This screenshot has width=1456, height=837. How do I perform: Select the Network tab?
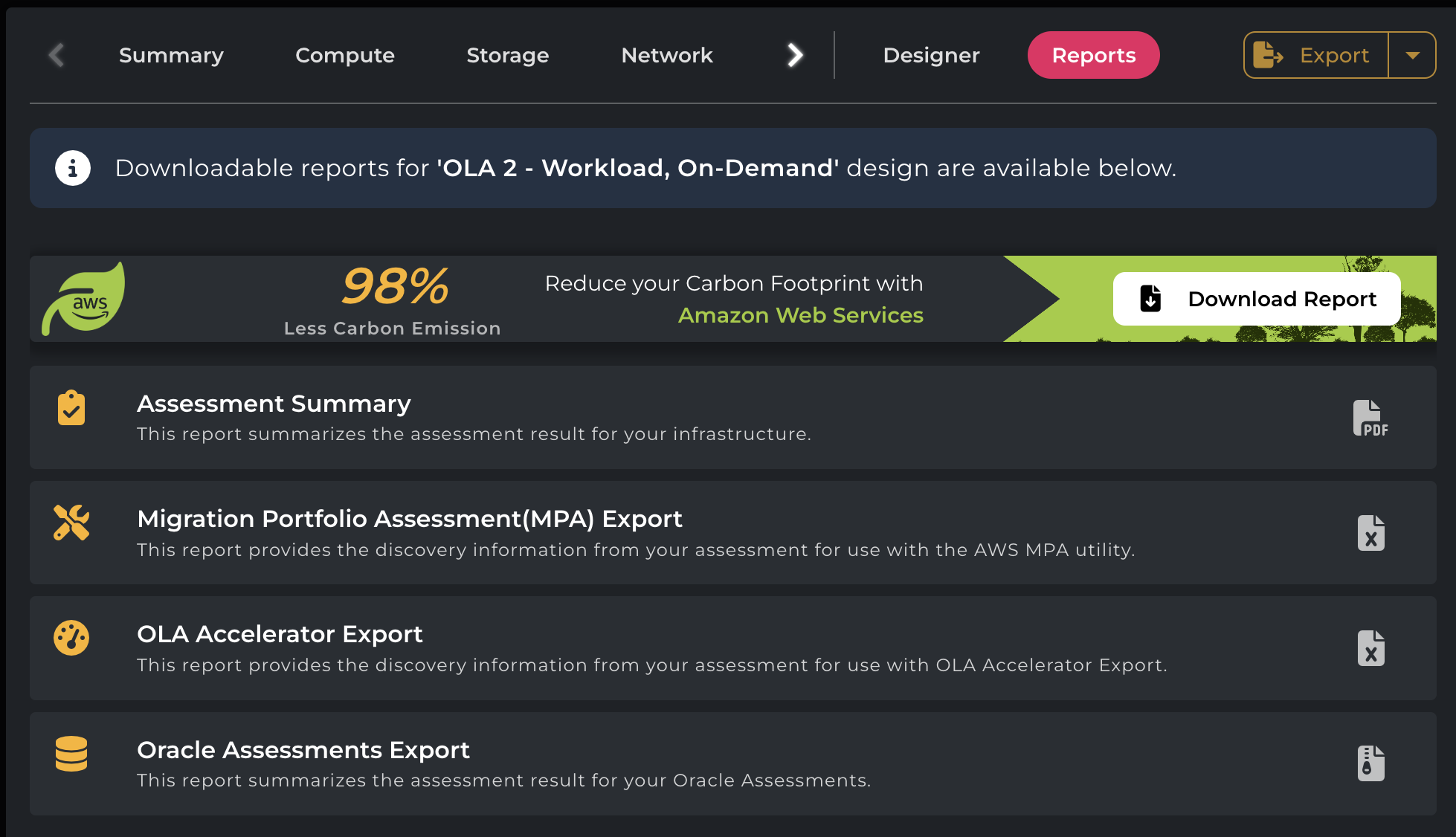click(x=667, y=55)
